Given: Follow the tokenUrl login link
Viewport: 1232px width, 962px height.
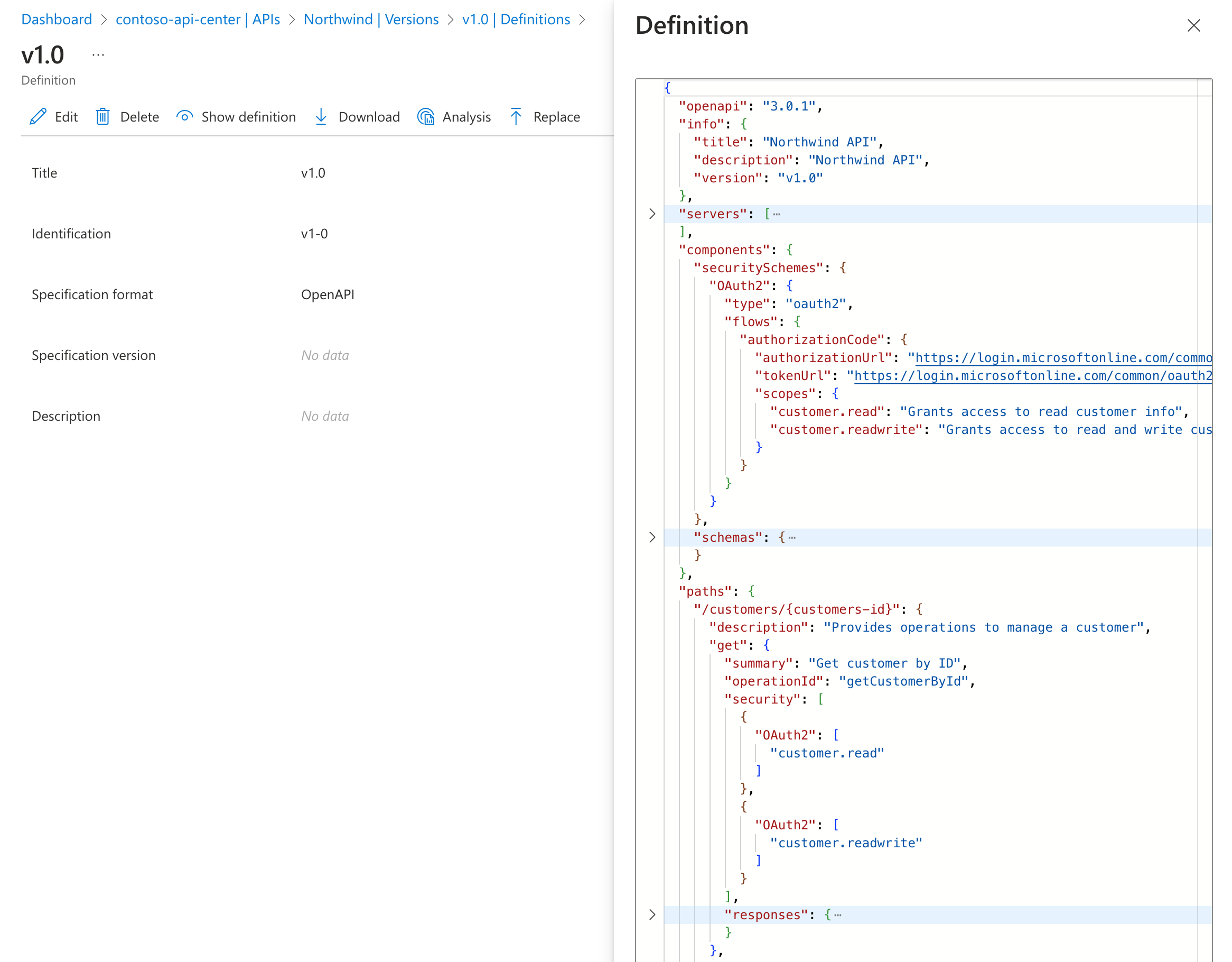Looking at the screenshot, I should coord(1032,376).
